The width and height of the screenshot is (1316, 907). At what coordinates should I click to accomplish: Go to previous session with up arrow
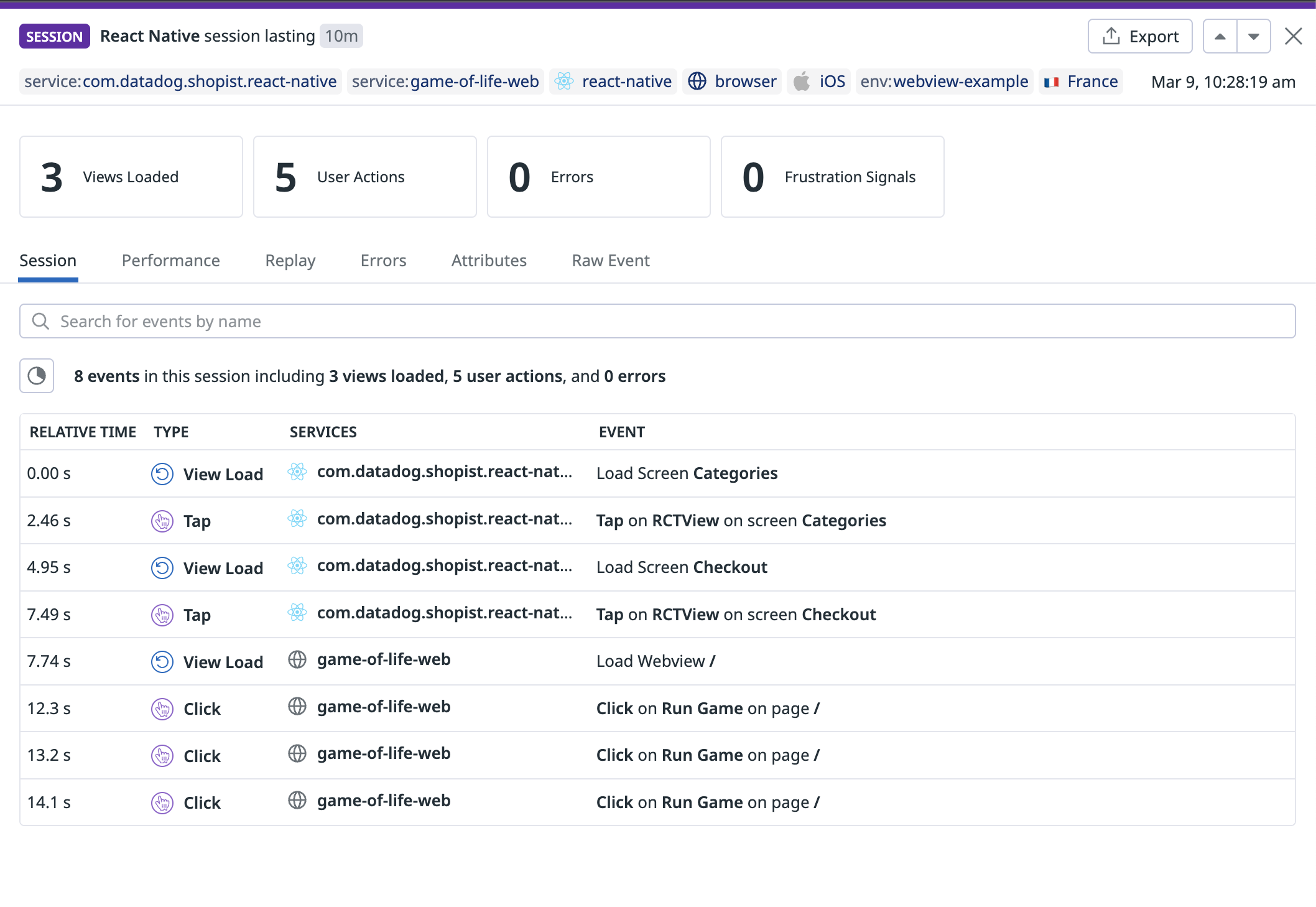[1220, 37]
